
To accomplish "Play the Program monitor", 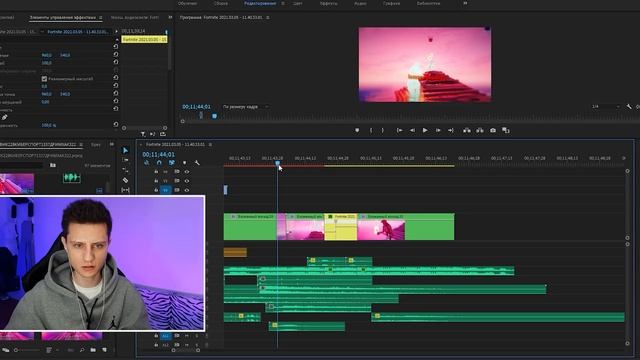I will coord(425,130).
